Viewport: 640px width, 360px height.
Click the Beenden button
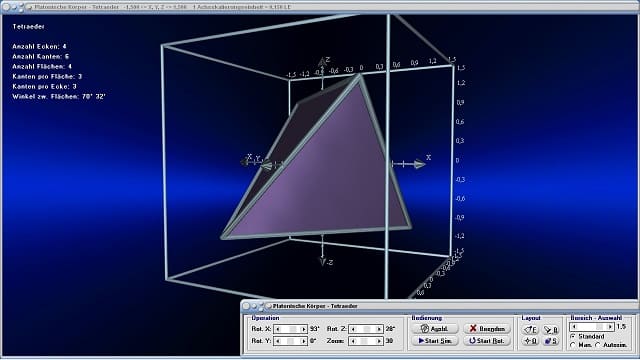487,329
